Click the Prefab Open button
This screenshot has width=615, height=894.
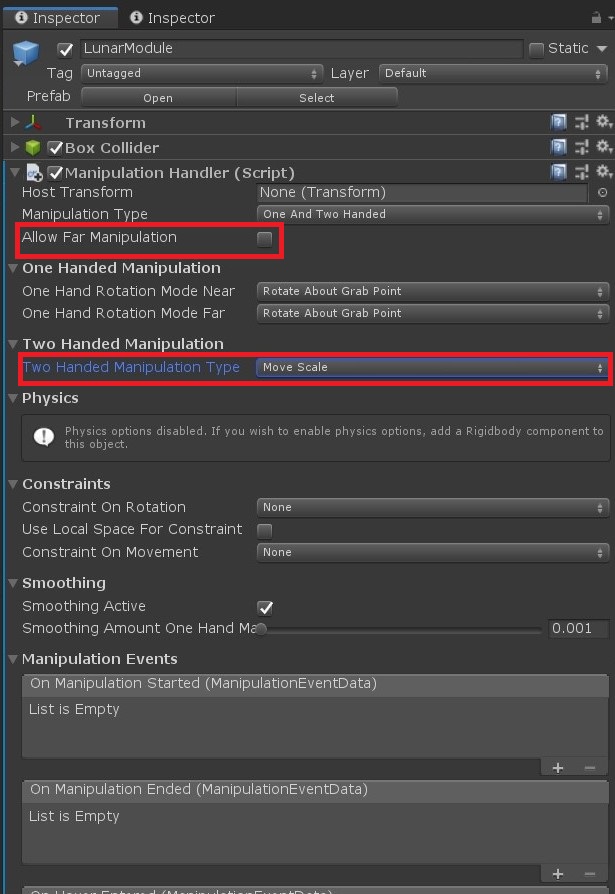[158, 97]
